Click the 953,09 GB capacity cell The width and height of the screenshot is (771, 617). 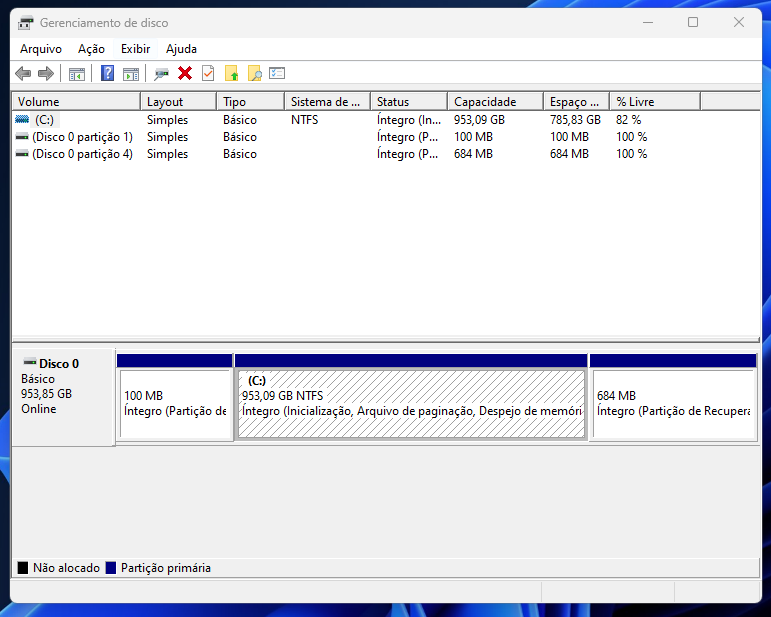pos(479,119)
